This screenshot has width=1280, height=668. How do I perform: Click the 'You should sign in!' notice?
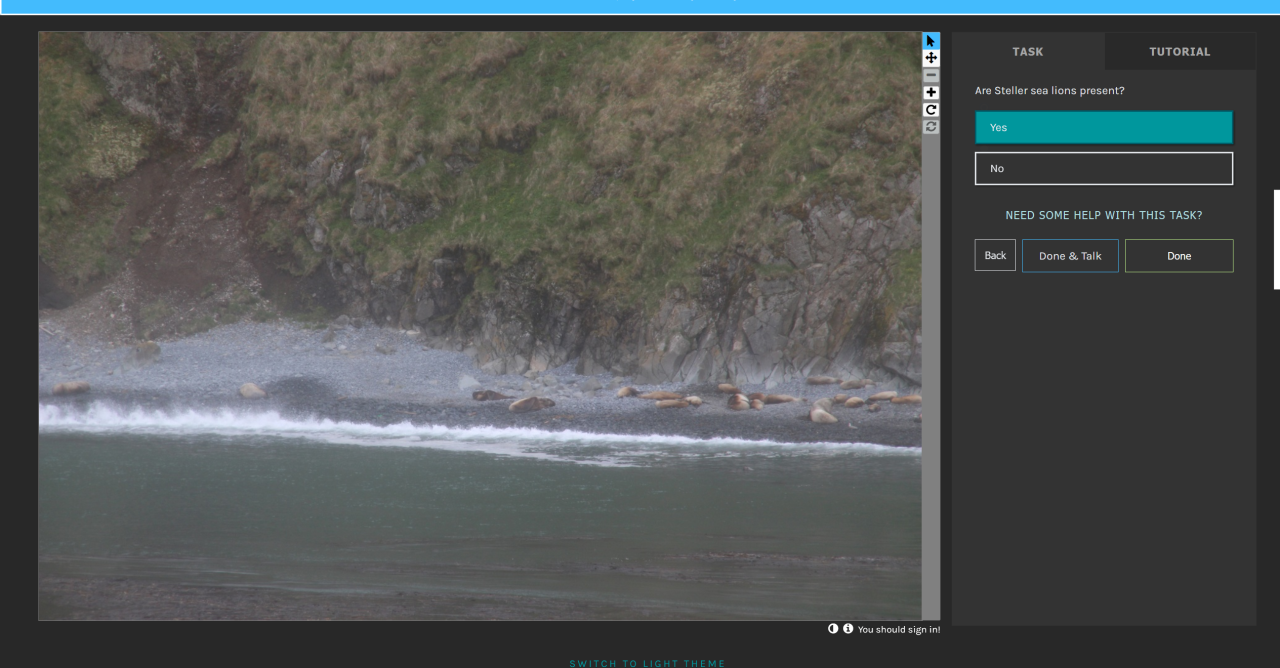click(899, 629)
